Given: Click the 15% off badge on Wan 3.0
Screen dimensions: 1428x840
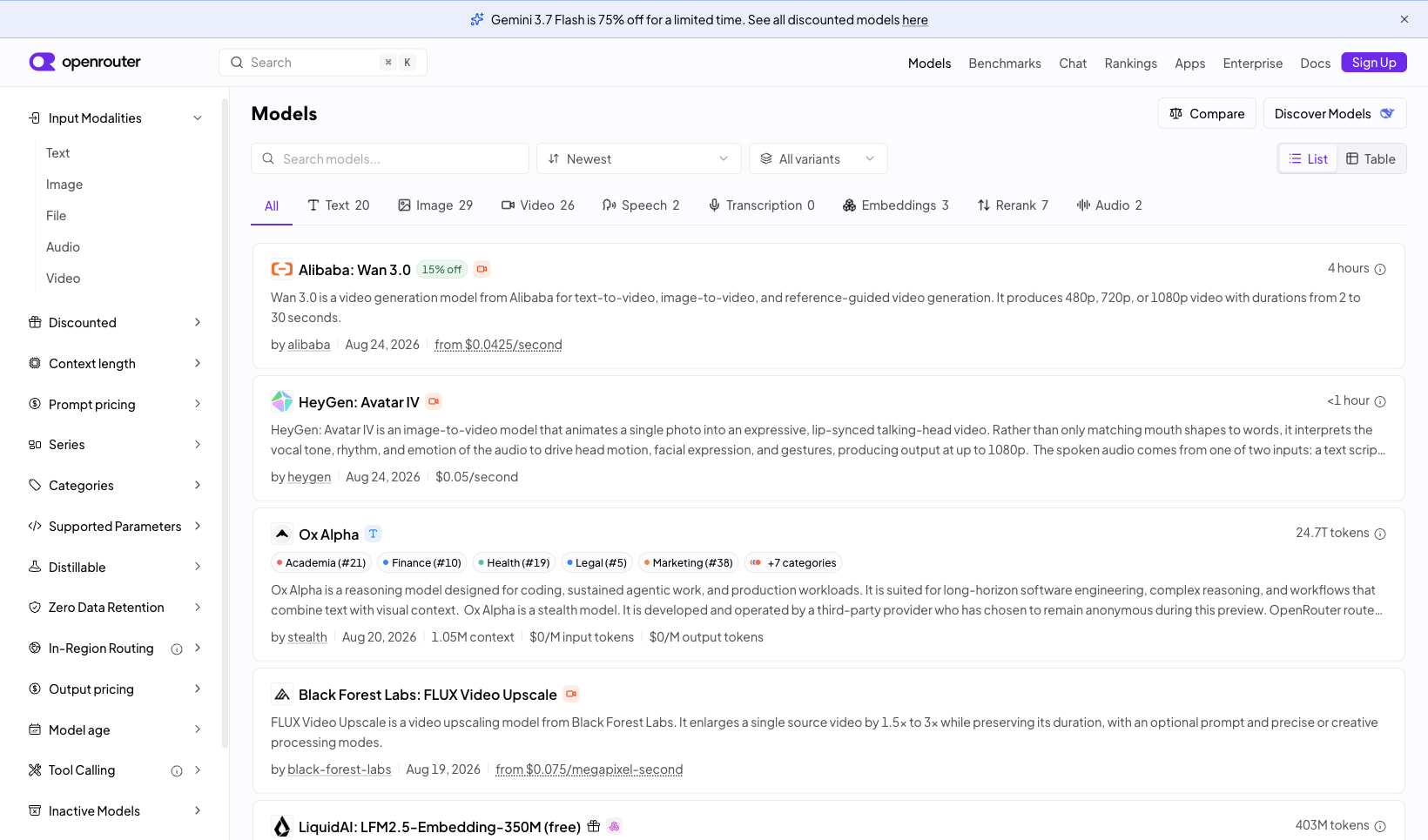Looking at the screenshot, I should click(x=441, y=270).
